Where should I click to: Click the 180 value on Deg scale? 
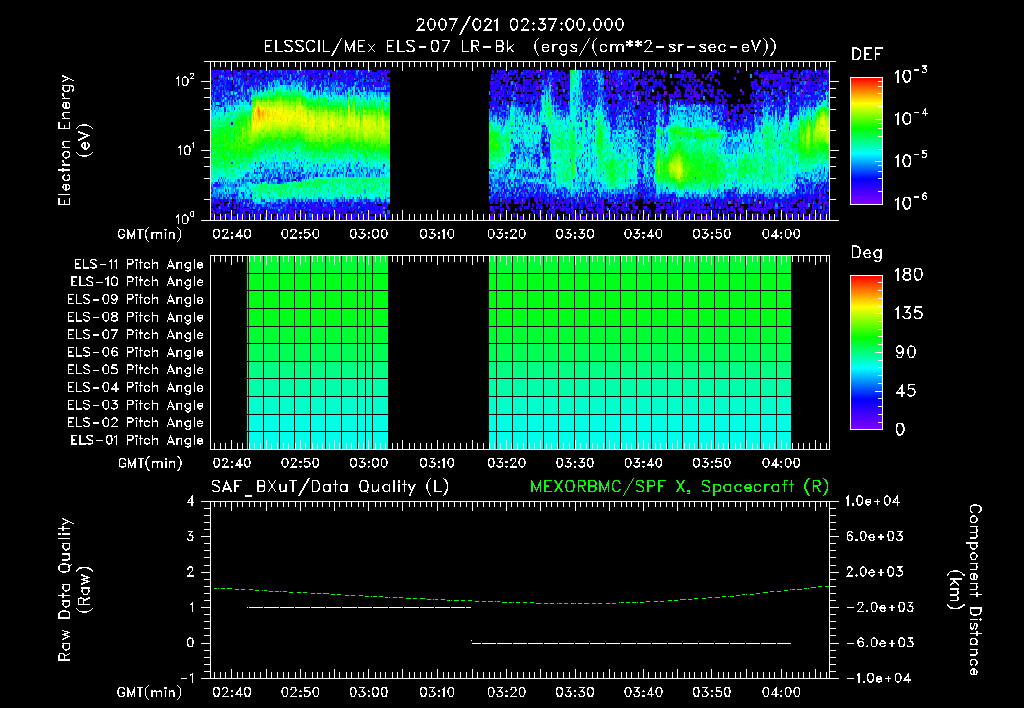click(909, 275)
